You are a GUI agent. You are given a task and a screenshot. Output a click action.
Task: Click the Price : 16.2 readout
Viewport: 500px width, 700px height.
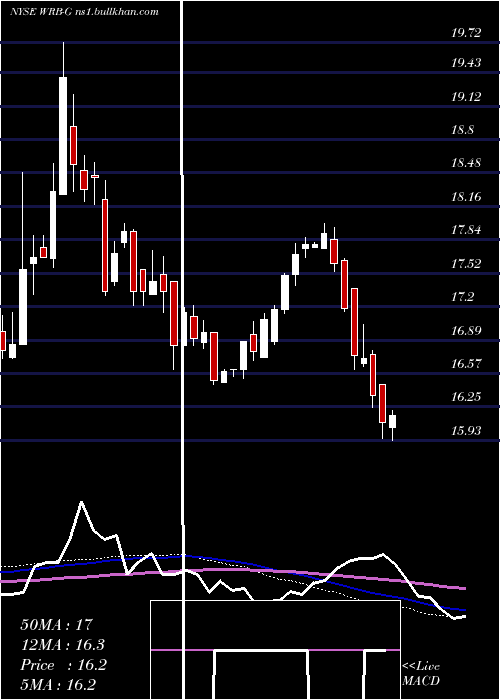click(63, 665)
